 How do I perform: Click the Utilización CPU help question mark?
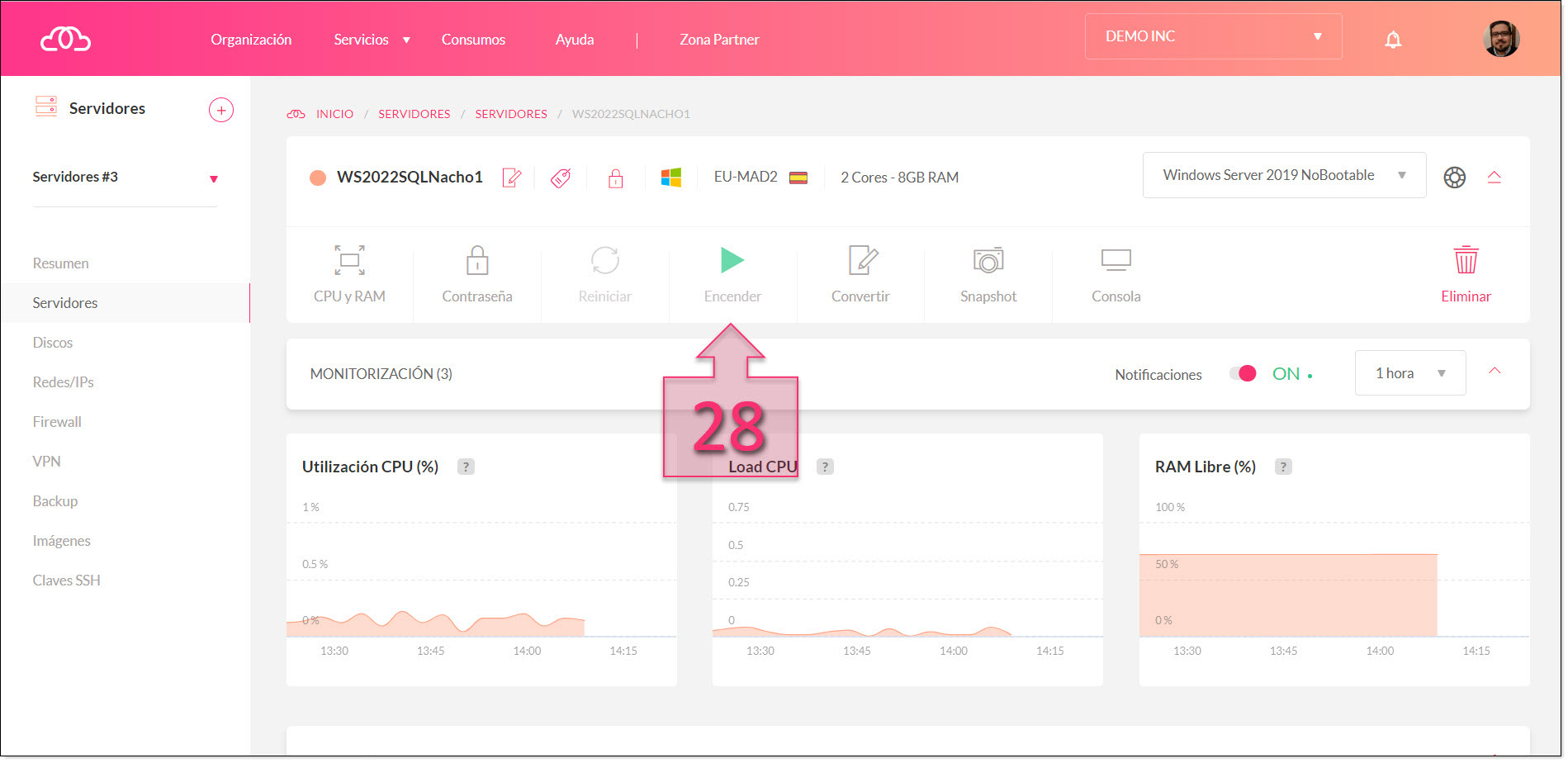466,467
